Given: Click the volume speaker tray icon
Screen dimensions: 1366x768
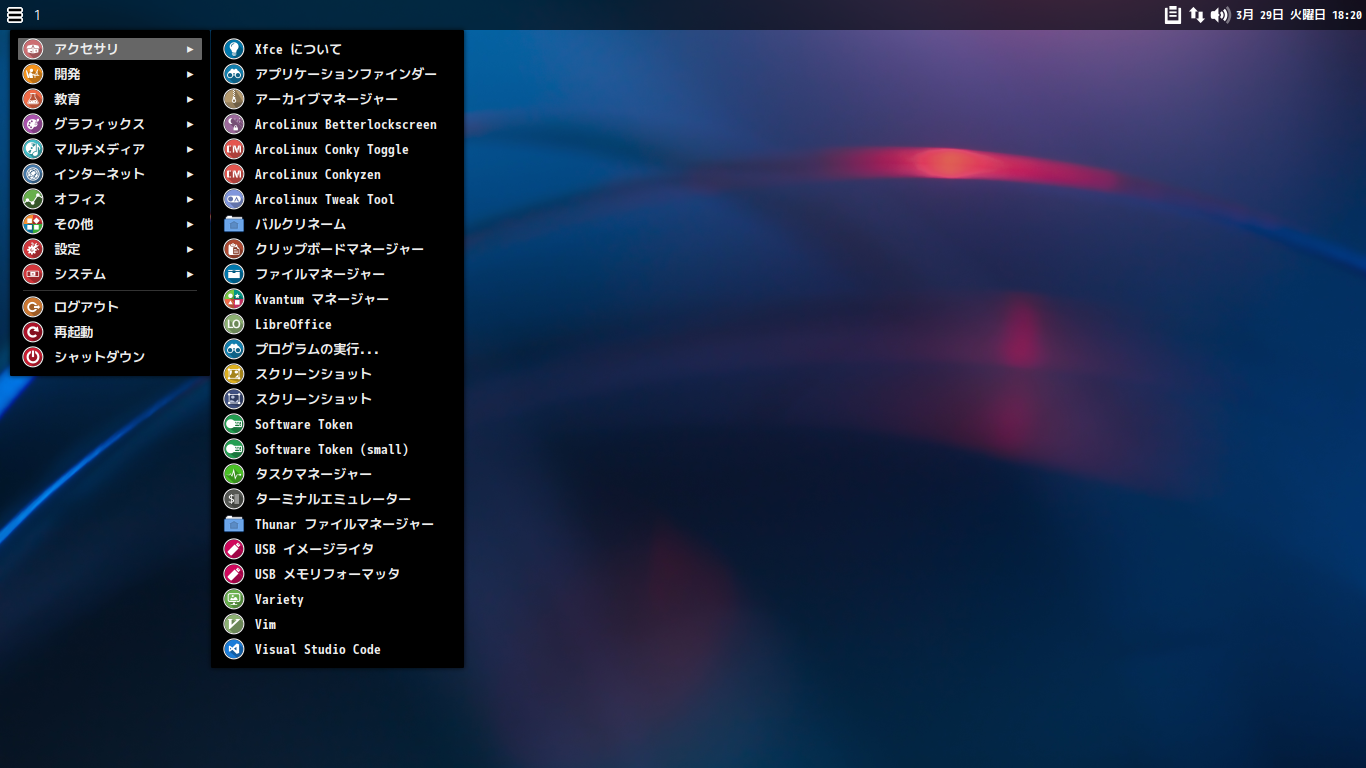Looking at the screenshot, I should tap(1220, 15).
